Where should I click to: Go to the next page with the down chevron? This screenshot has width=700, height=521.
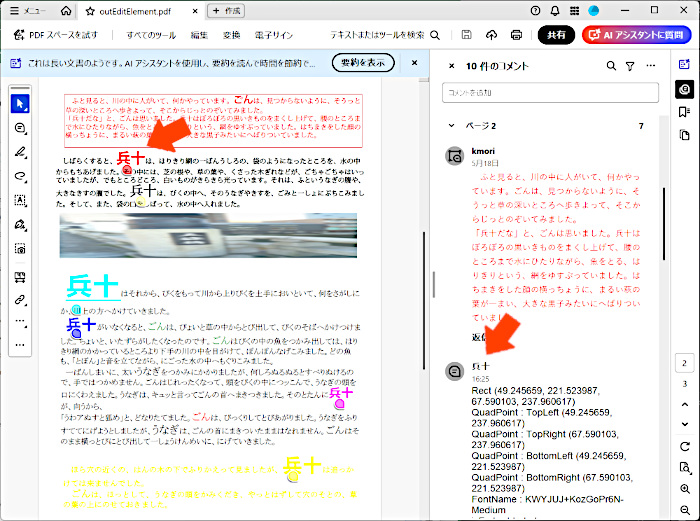point(684,424)
